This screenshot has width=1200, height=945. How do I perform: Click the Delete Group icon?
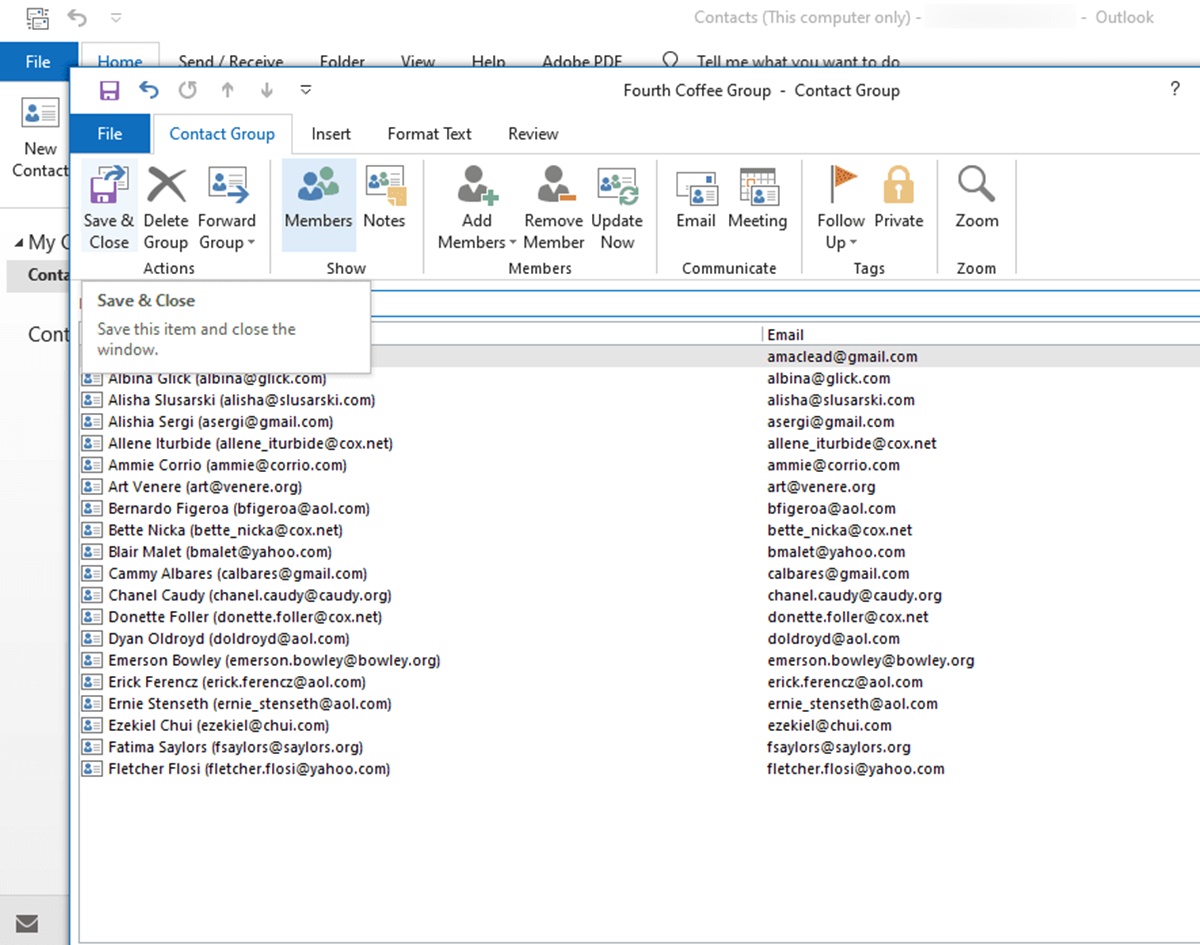166,187
